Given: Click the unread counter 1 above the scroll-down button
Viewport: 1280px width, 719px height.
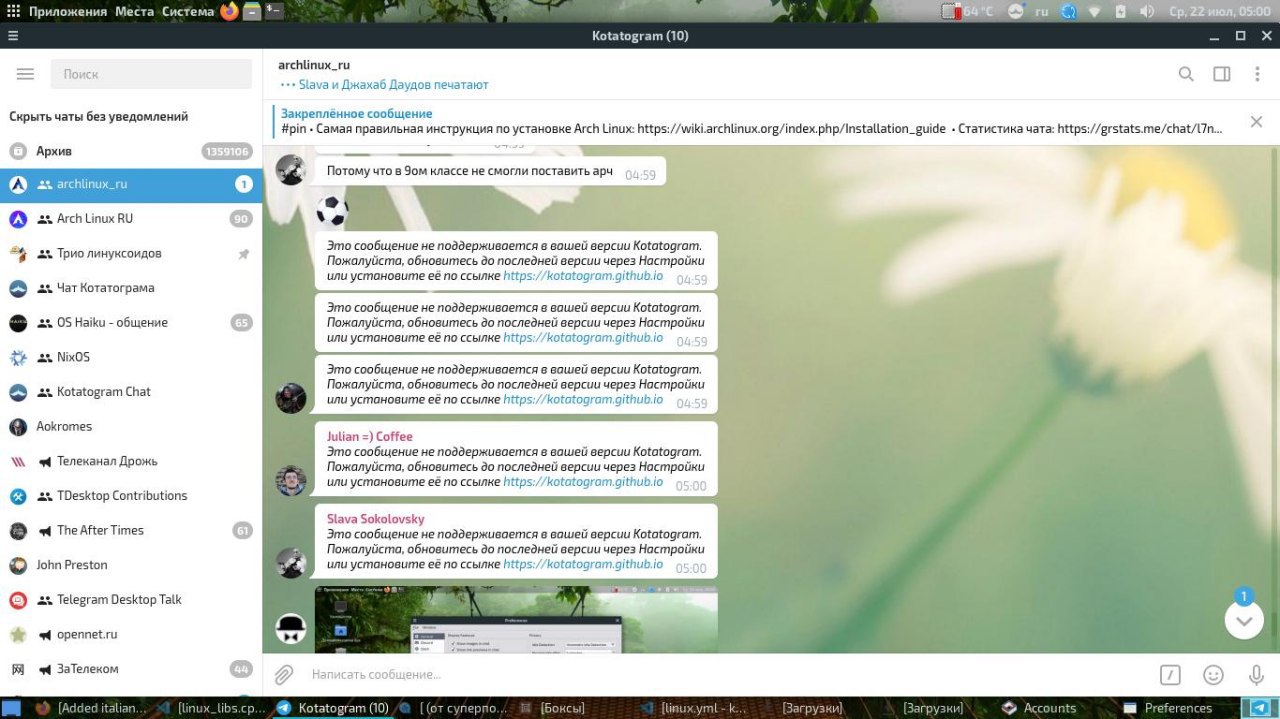Looking at the screenshot, I should click(x=1244, y=597).
